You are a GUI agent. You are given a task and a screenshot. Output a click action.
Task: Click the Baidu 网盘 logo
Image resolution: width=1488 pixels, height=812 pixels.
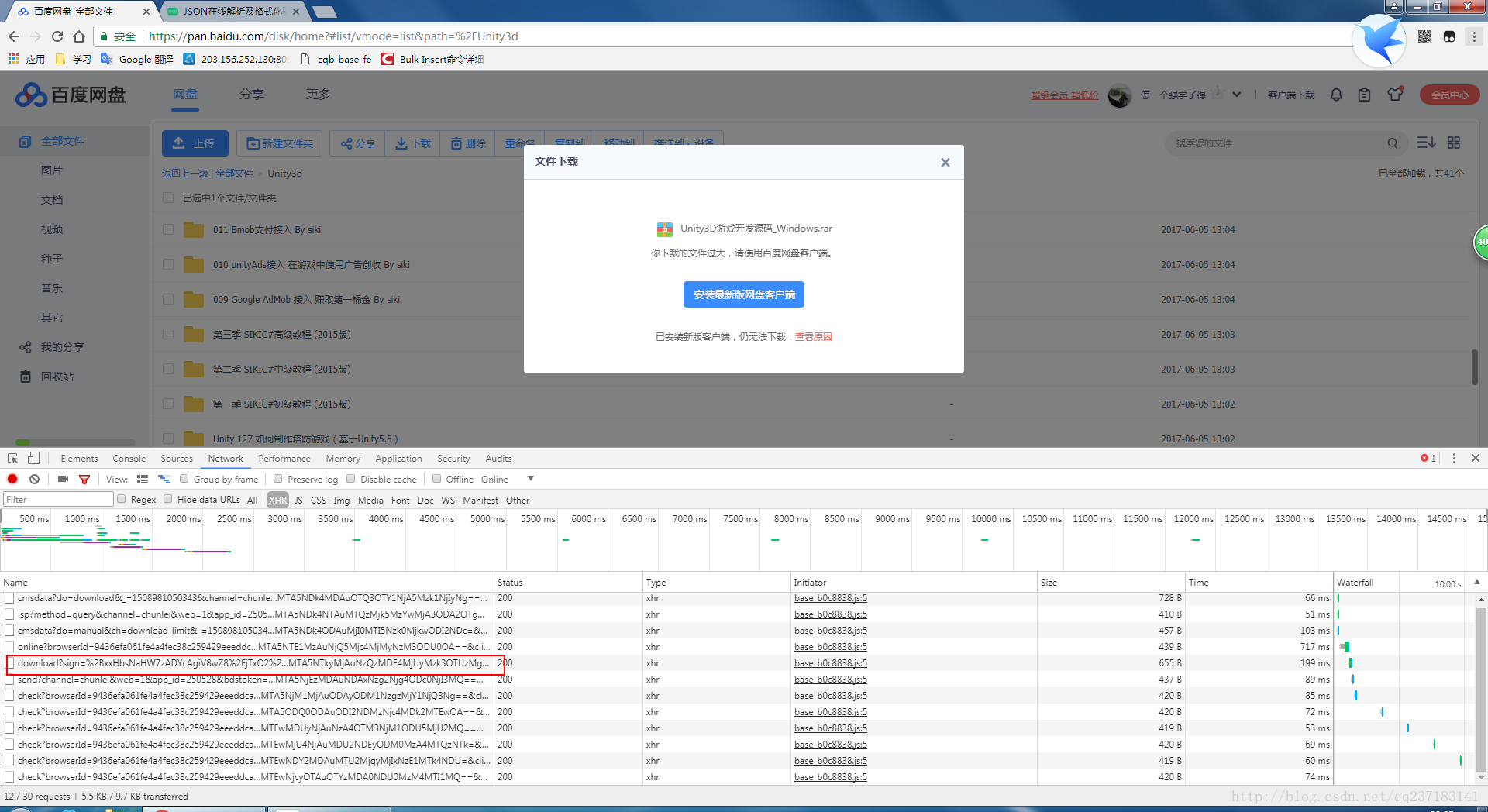click(71, 95)
